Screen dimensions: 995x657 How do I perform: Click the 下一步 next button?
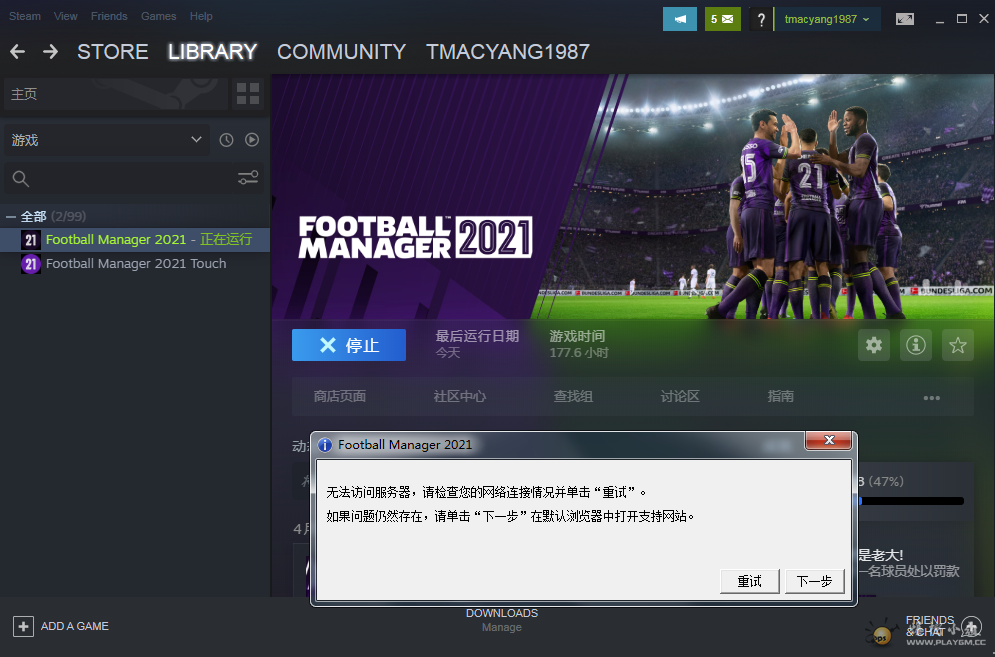pyautogui.click(x=814, y=581)
